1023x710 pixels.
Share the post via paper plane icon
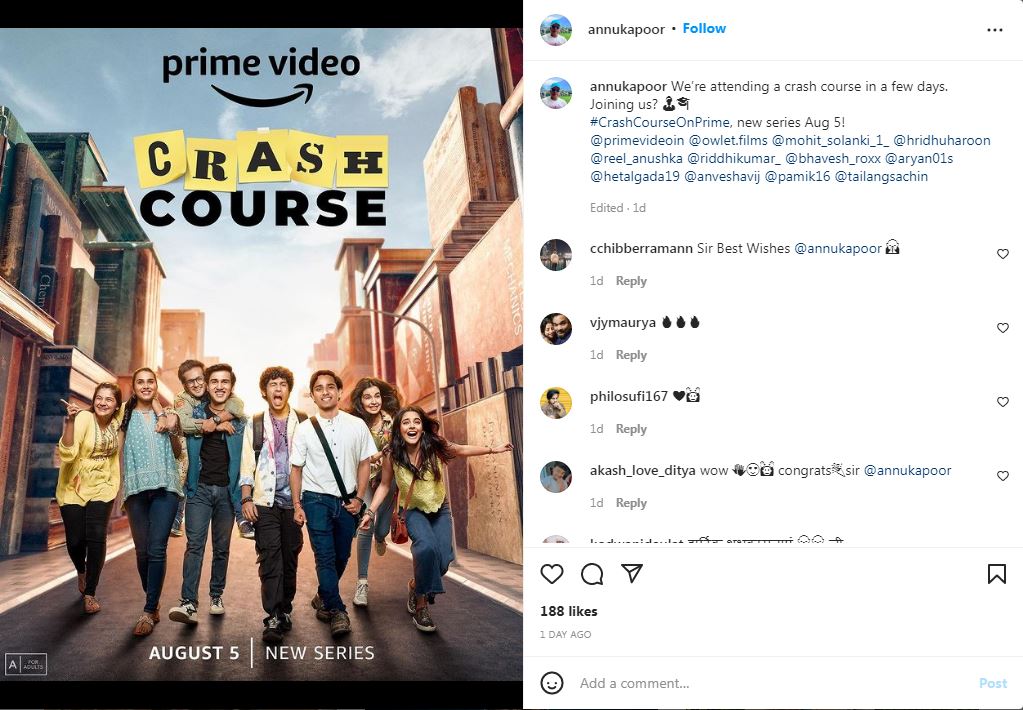coord(632,573)
